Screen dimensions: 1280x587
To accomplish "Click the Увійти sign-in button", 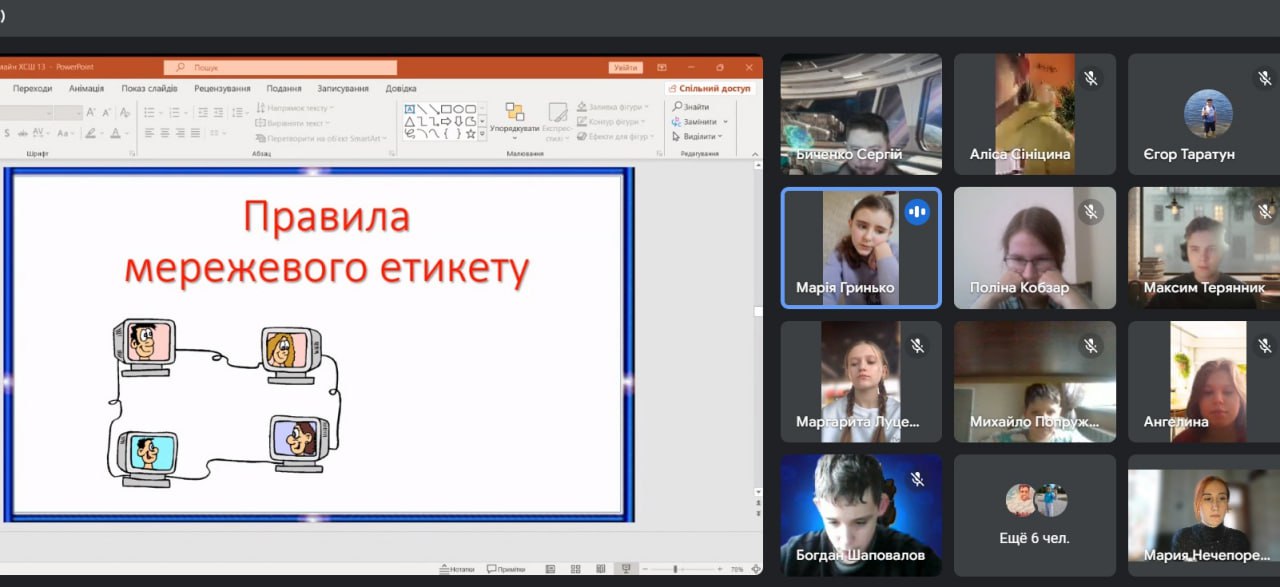I will point(625,67).
